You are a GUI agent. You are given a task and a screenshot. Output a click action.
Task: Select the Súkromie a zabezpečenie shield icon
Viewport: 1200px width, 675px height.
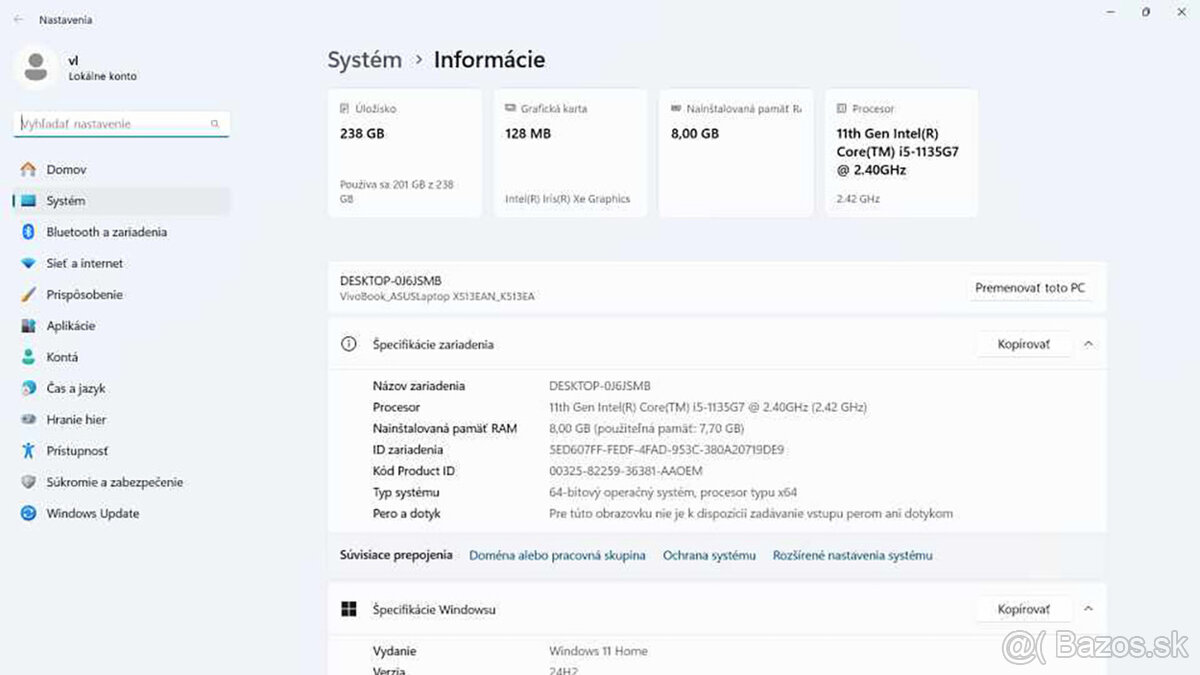30,481
